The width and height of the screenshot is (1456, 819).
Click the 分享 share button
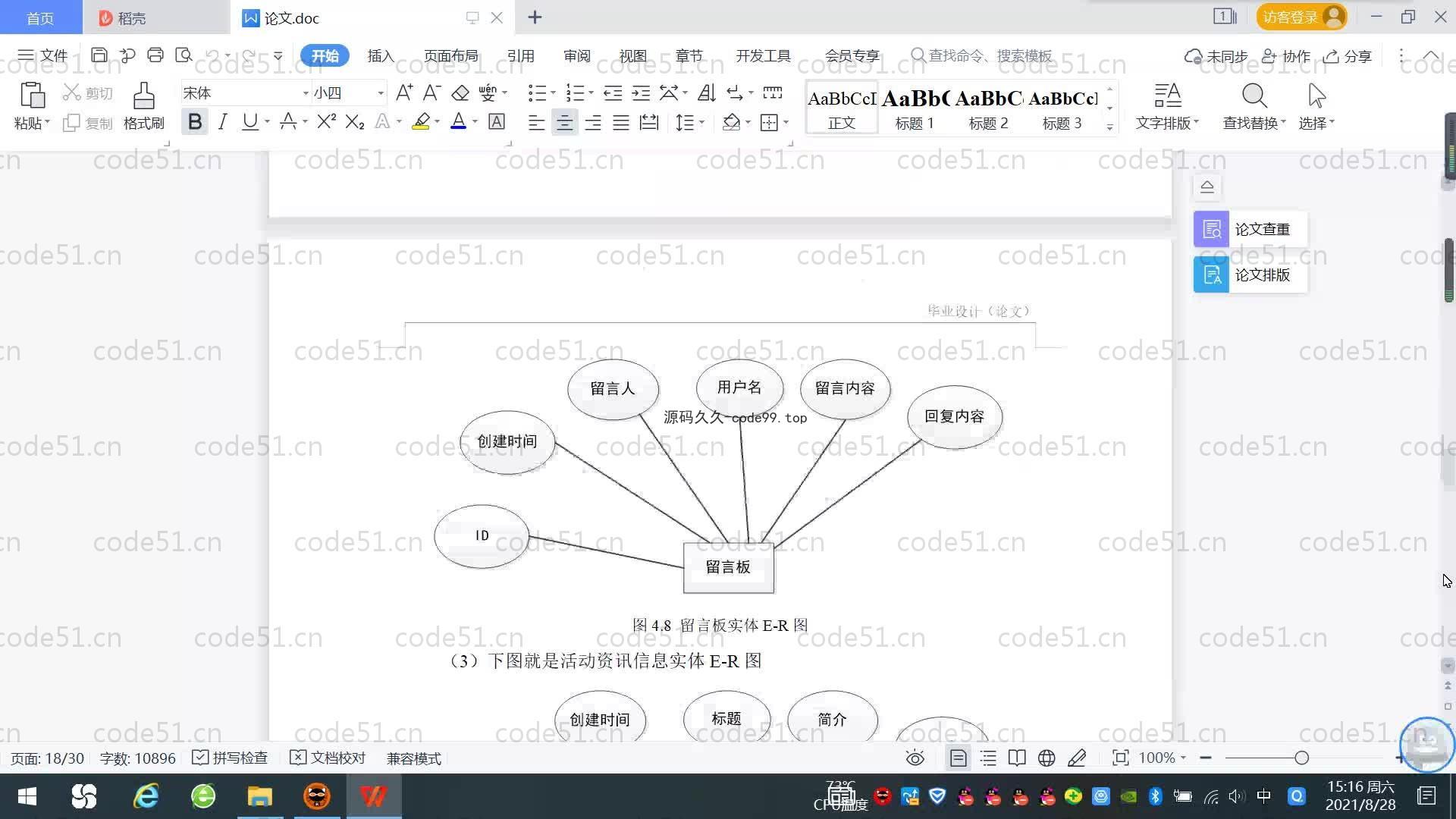[x=1348, y=56]
